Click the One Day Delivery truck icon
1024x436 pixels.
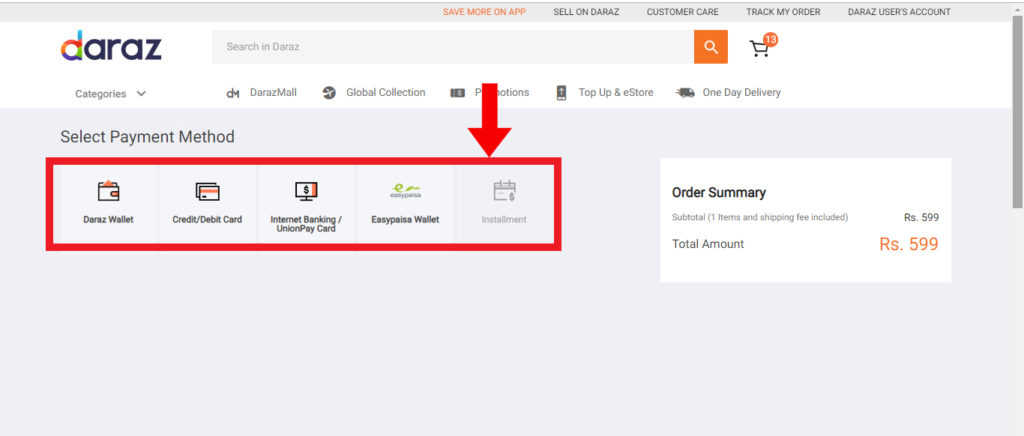pyautogui.click(x=685, y=93)
